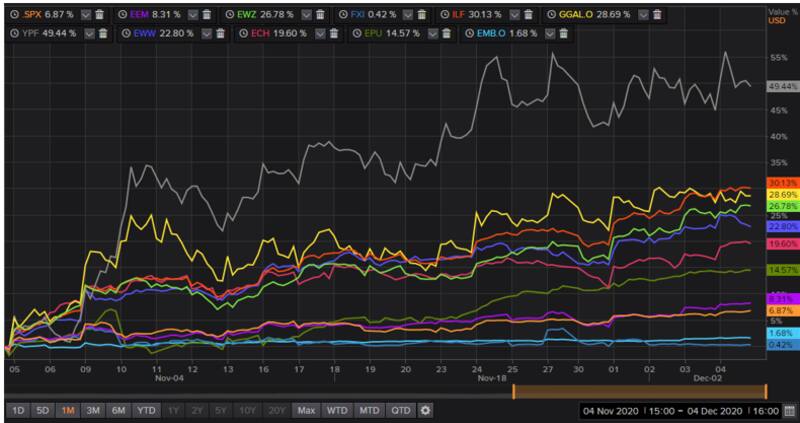The width and height of the screenshot is (800, 423).
Task: Select the 3M time range
Action: (91, 410)
